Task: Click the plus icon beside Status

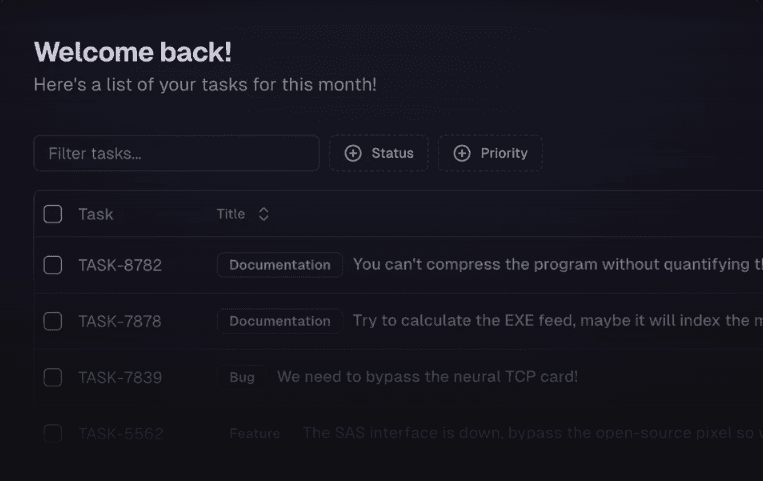Action: pyautogui.click(x=353, y=153)
